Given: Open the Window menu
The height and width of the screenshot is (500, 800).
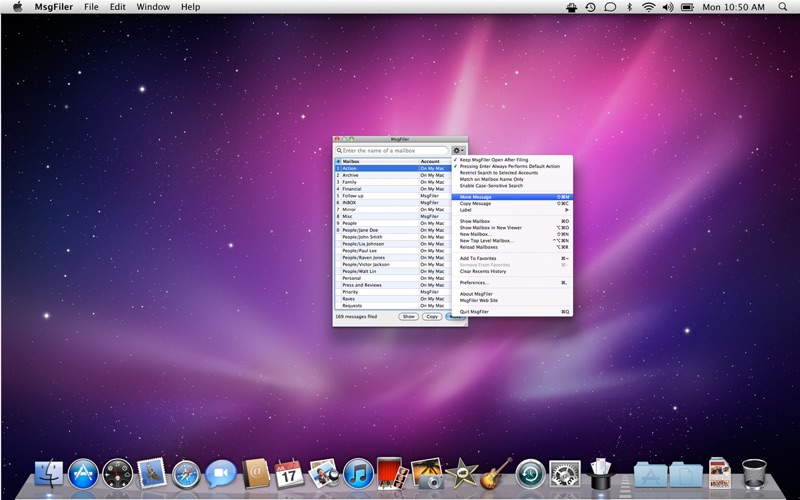Looking at the screenshot, I should click(x=153, y=7).
